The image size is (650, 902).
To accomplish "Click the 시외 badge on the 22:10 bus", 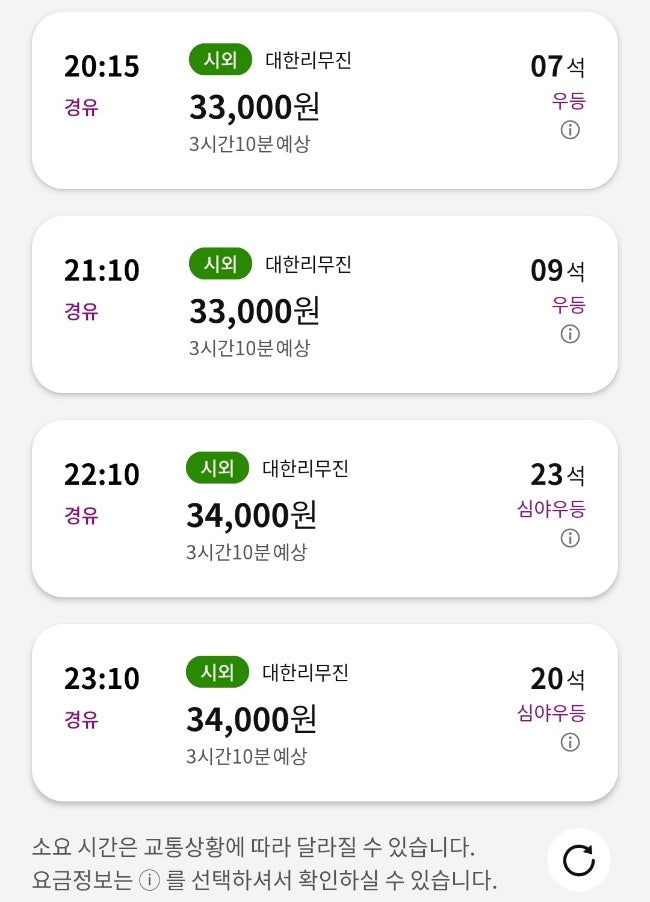I will [217, 468].
